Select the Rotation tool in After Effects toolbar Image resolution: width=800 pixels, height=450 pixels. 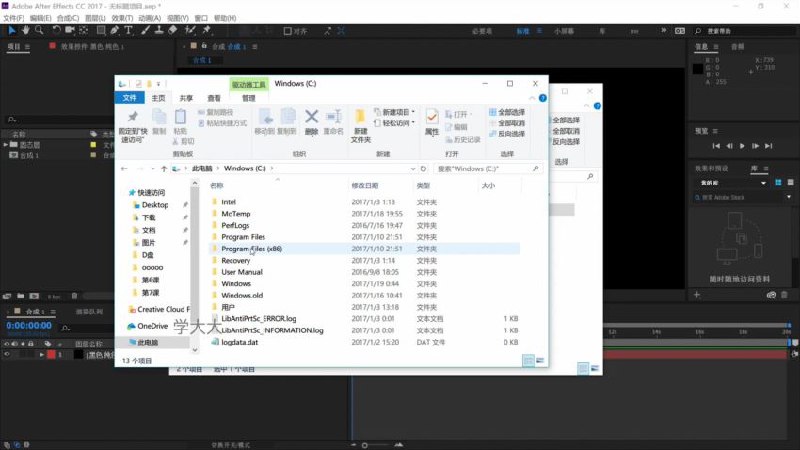56,31
